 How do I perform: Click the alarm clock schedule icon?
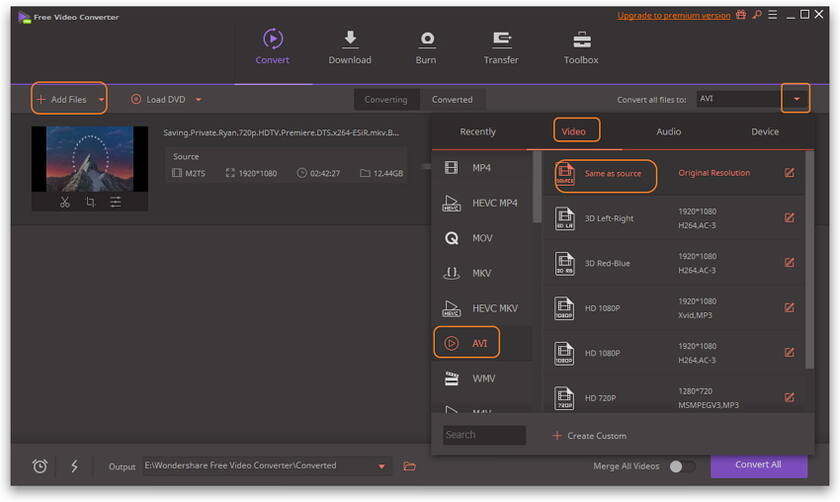coord(40,466)
